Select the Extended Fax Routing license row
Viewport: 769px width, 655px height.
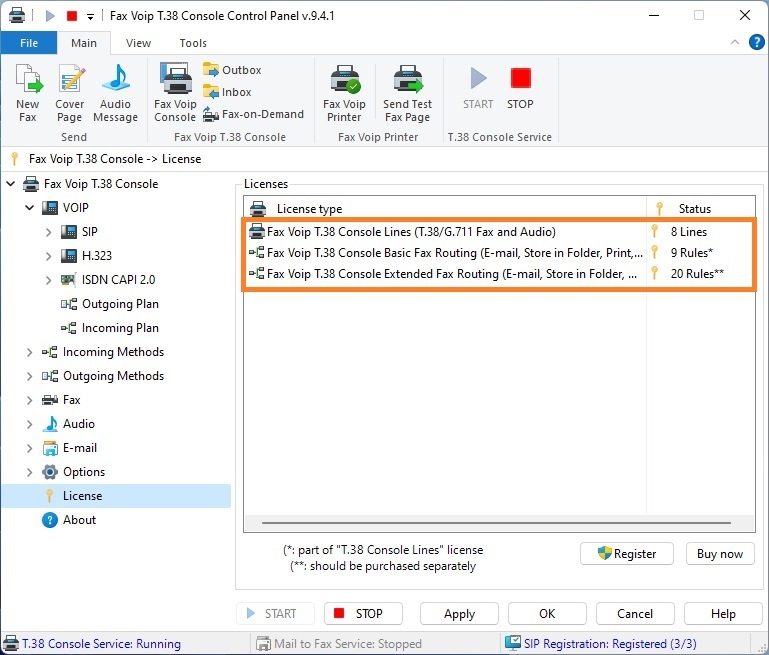coord(499,274)
